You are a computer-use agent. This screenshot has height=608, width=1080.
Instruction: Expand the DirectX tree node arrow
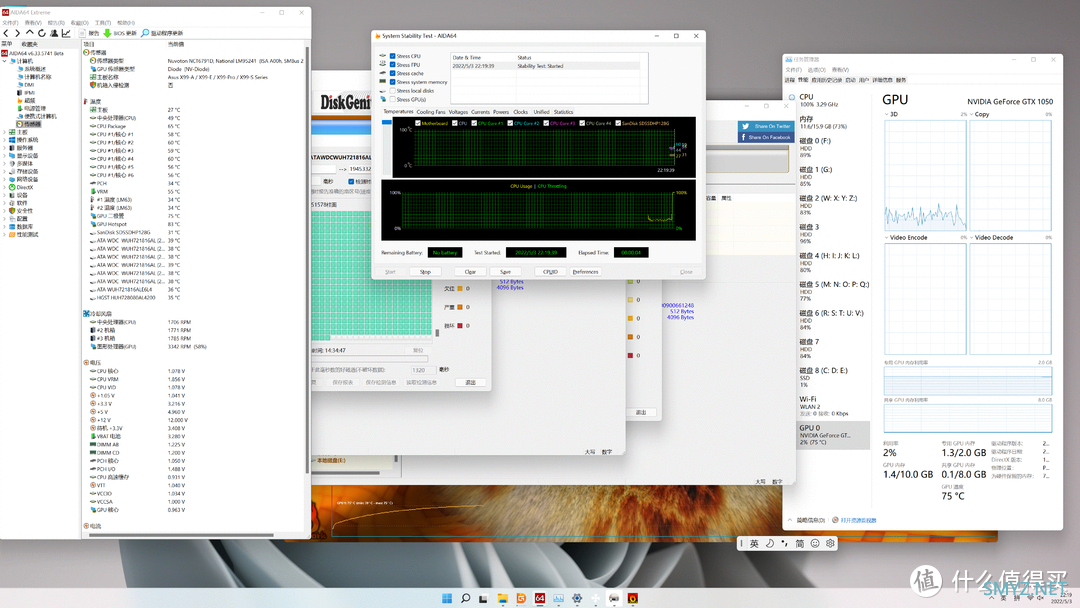click(5, 187)
